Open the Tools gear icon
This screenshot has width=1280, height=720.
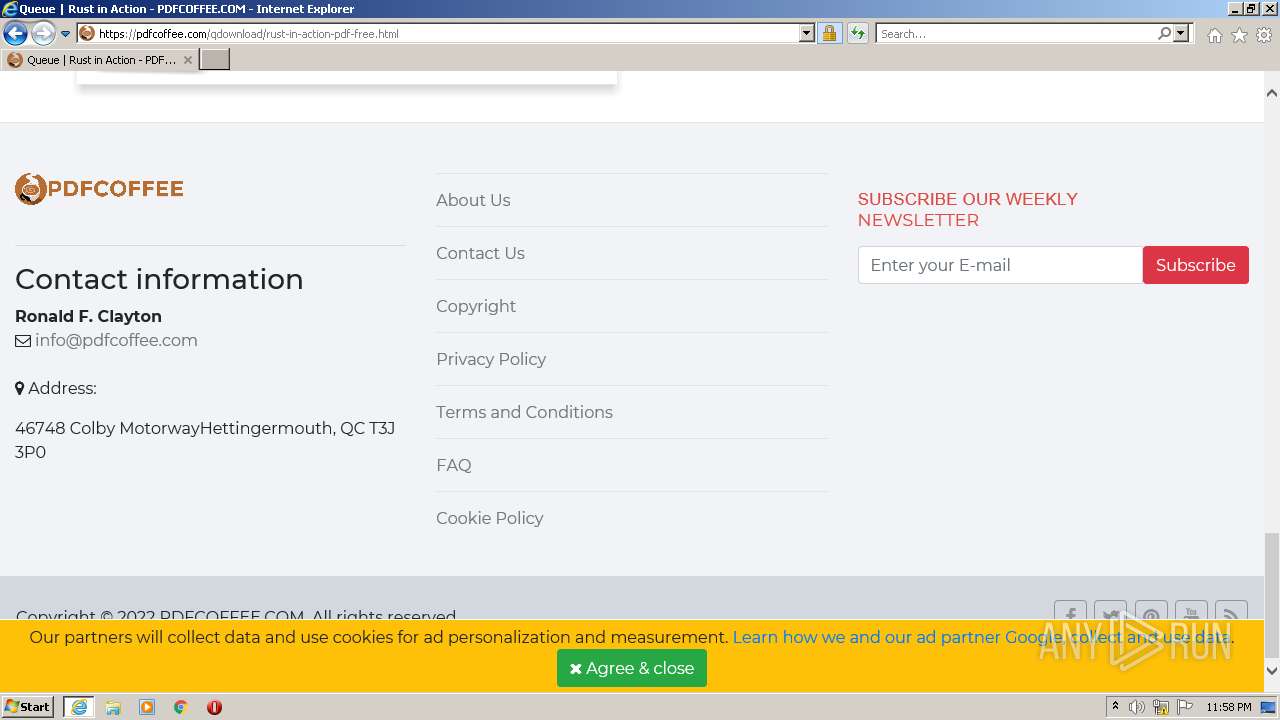point(1264,35)
